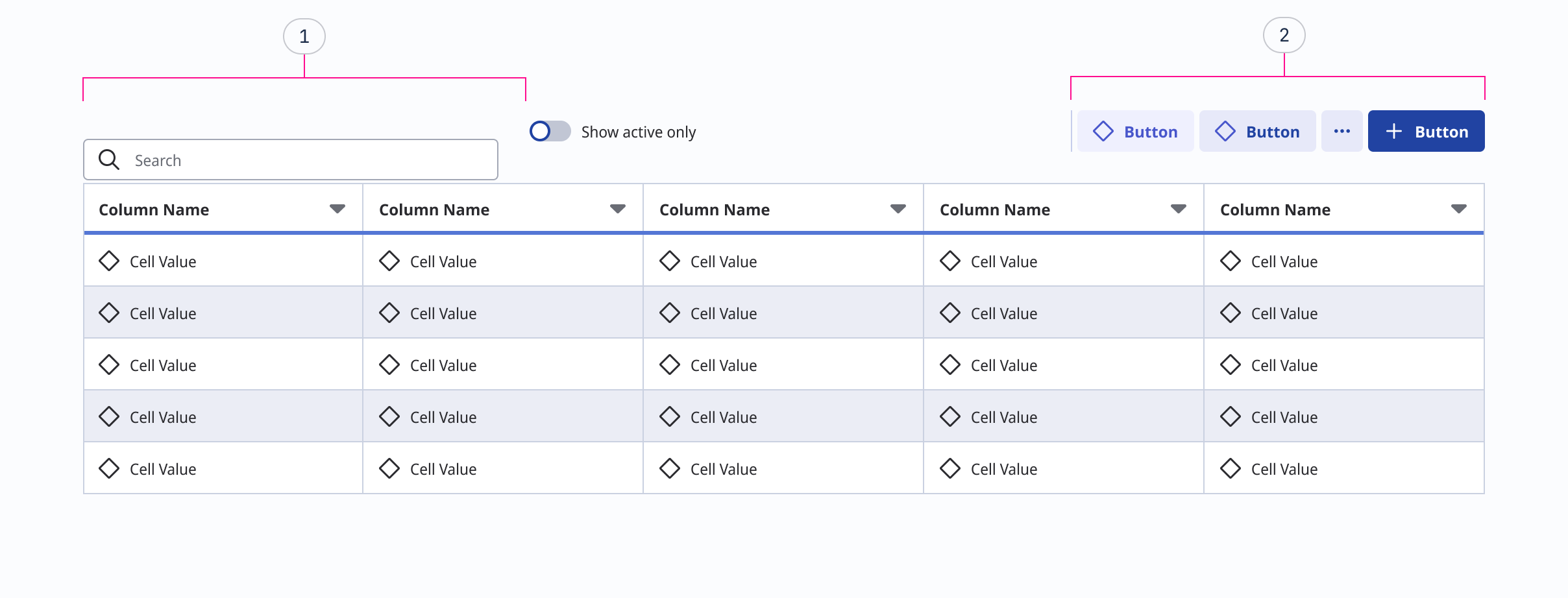Click the diamond icon on the second light Button
Viewport: 1568px width, 598px height.
point(1225,132)
